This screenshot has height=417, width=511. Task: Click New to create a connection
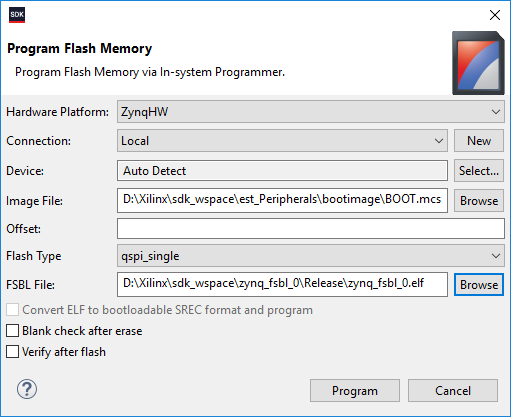[x=479, y=141]
